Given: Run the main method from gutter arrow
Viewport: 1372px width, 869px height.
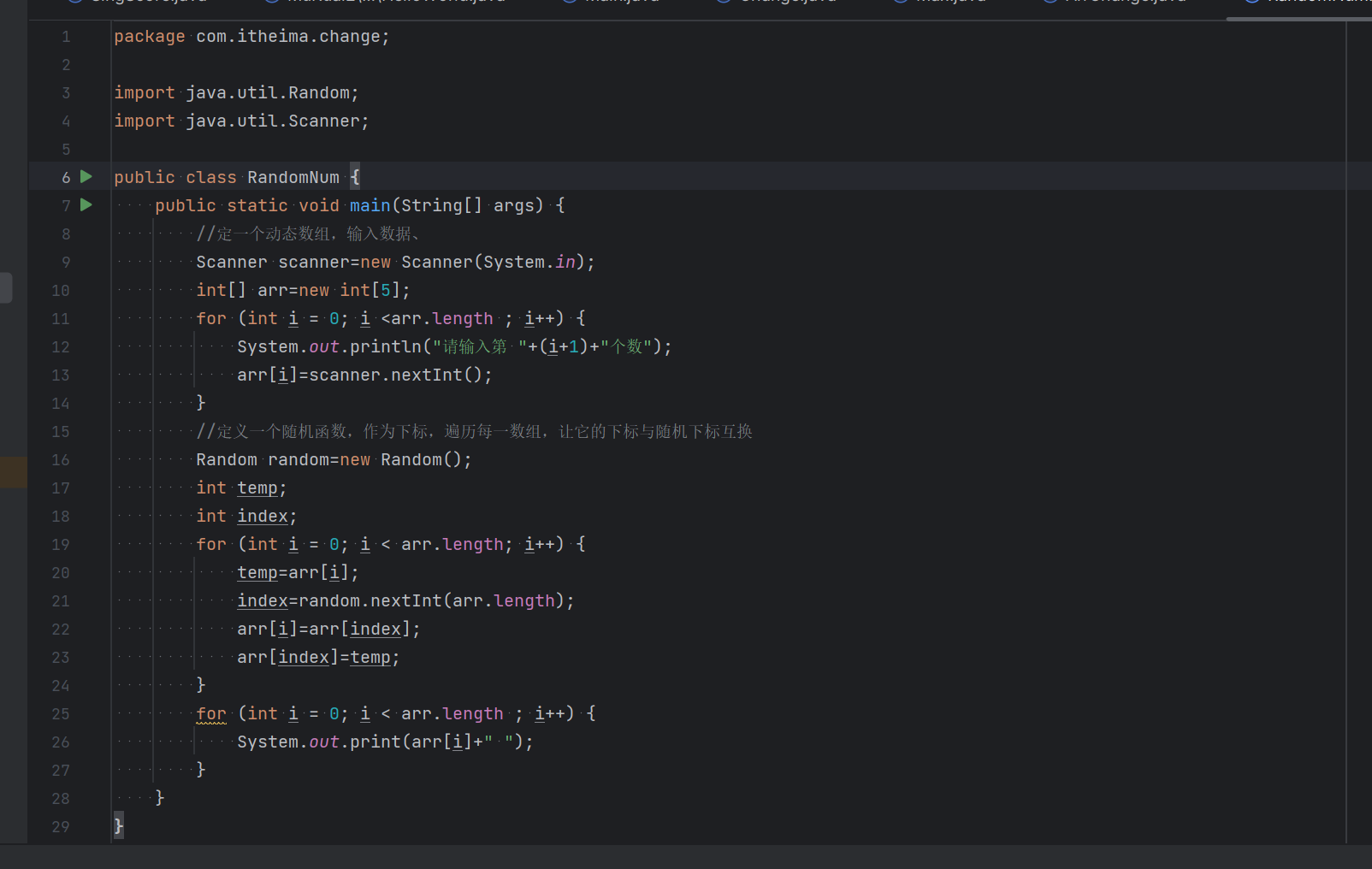Looking at the screenshot, I should (x=86, y=204).
